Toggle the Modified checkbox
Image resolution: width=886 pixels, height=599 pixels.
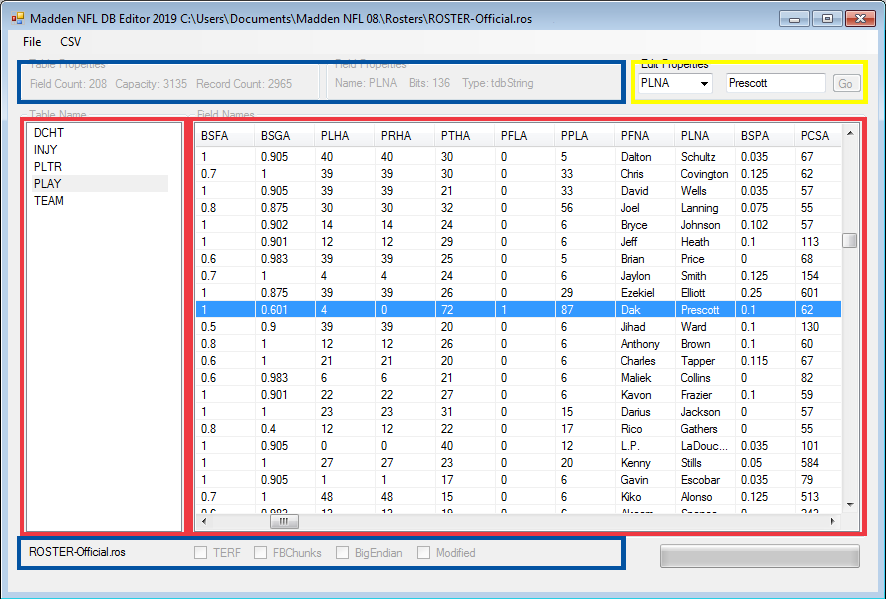click(x=424, y=553)
